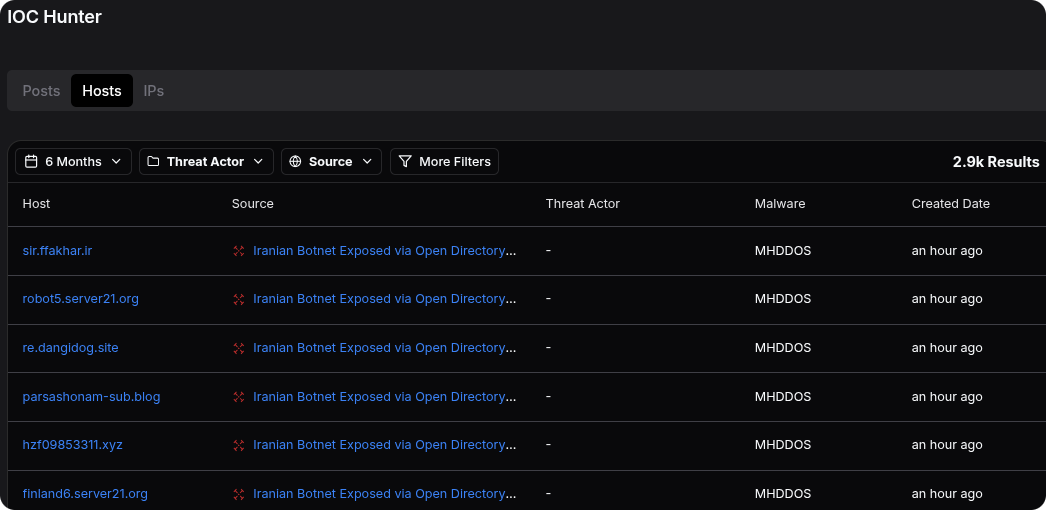Click the red source icon in robot5.server21.org row
This screenshot has height=510, width=1046.
[239, 299]
